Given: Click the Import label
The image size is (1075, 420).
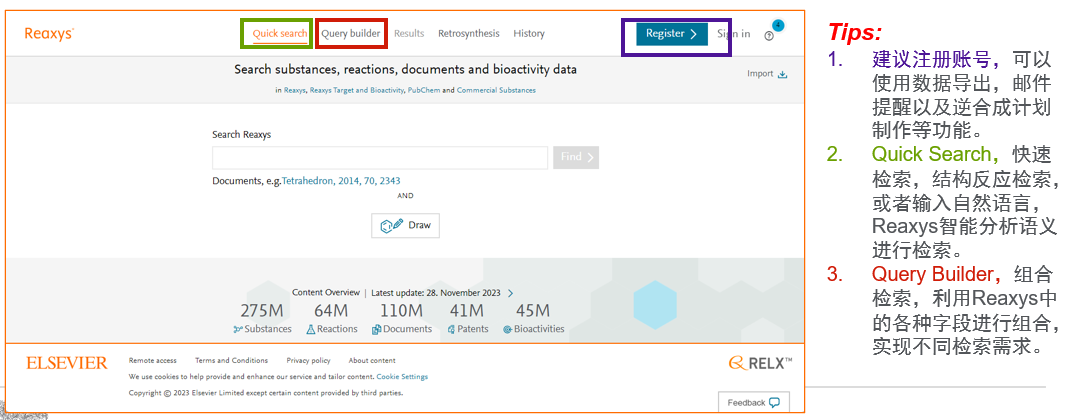Looking at the screenshot, I should (x=760, y=74).
